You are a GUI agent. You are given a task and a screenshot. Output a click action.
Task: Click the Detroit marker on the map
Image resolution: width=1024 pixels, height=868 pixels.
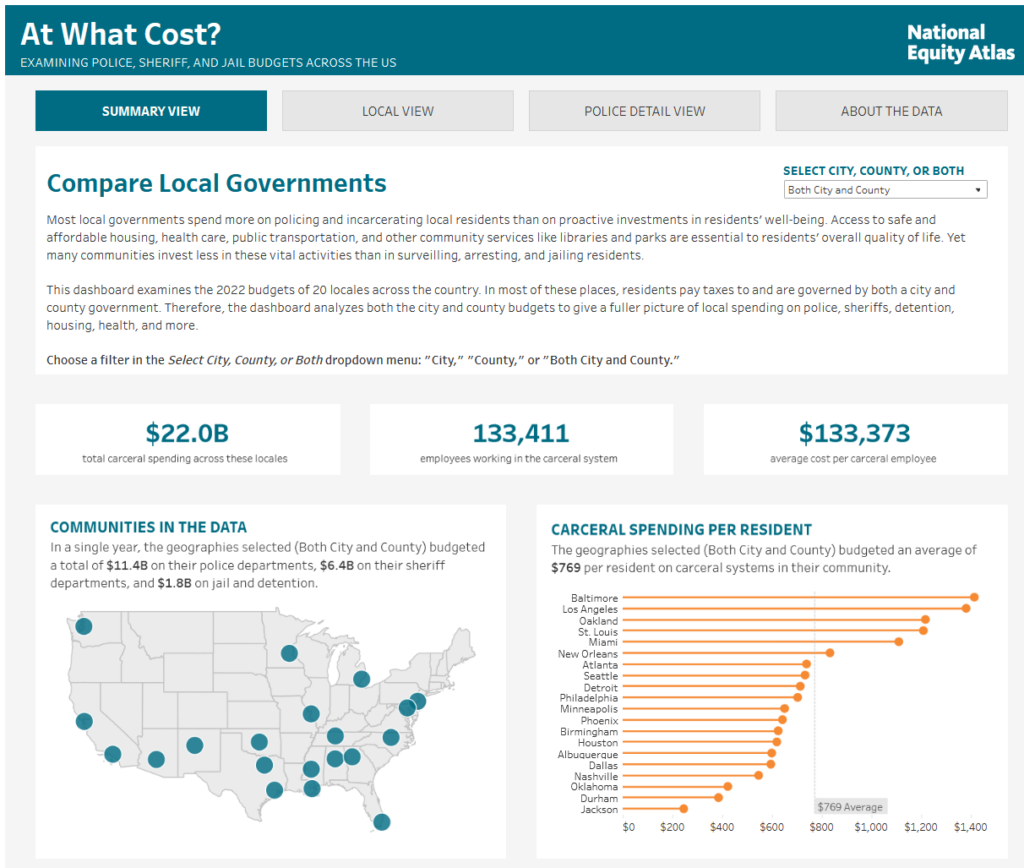pyautogui.click(x=361, y=679)
